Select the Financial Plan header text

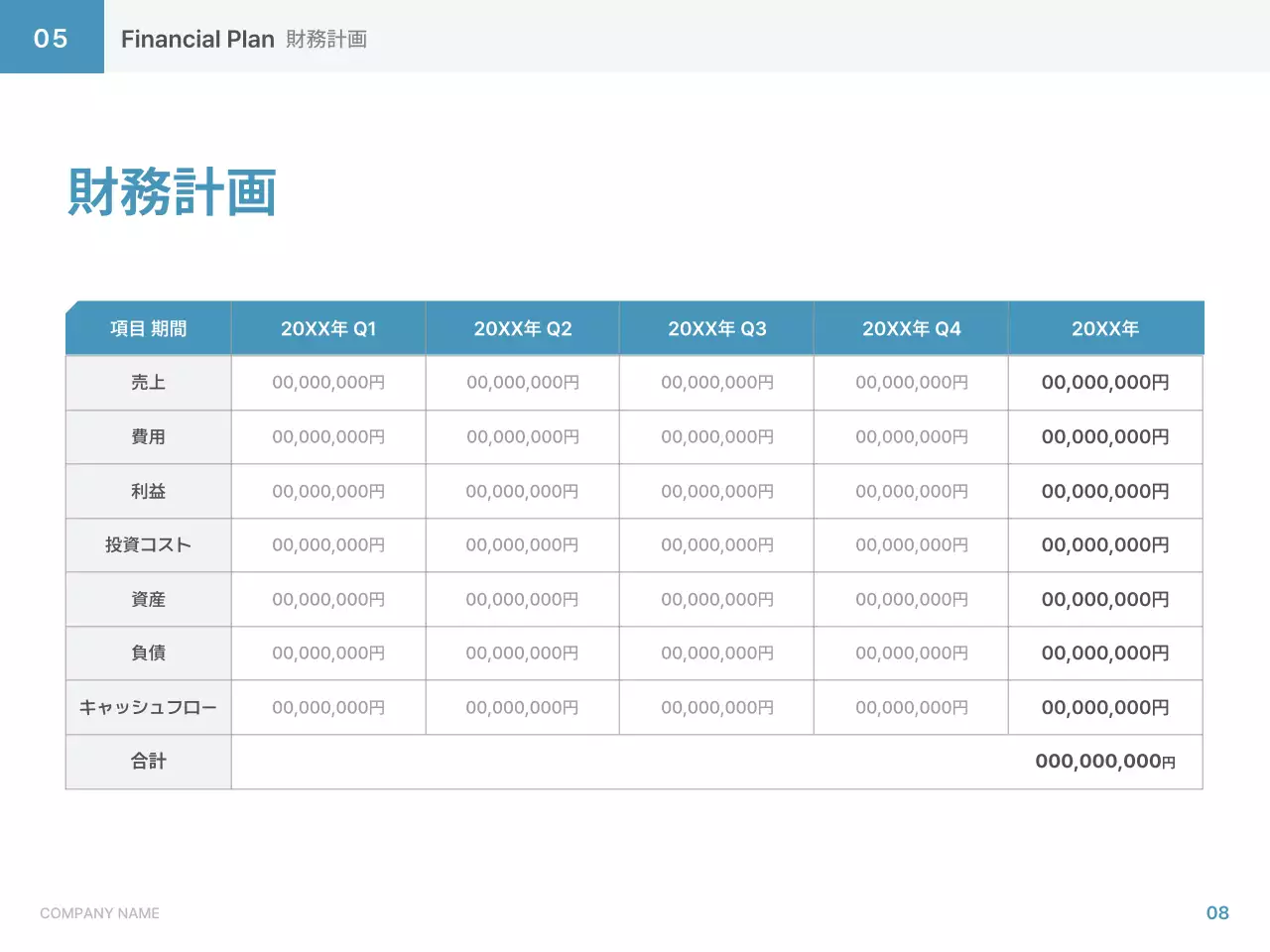[197, 40]
